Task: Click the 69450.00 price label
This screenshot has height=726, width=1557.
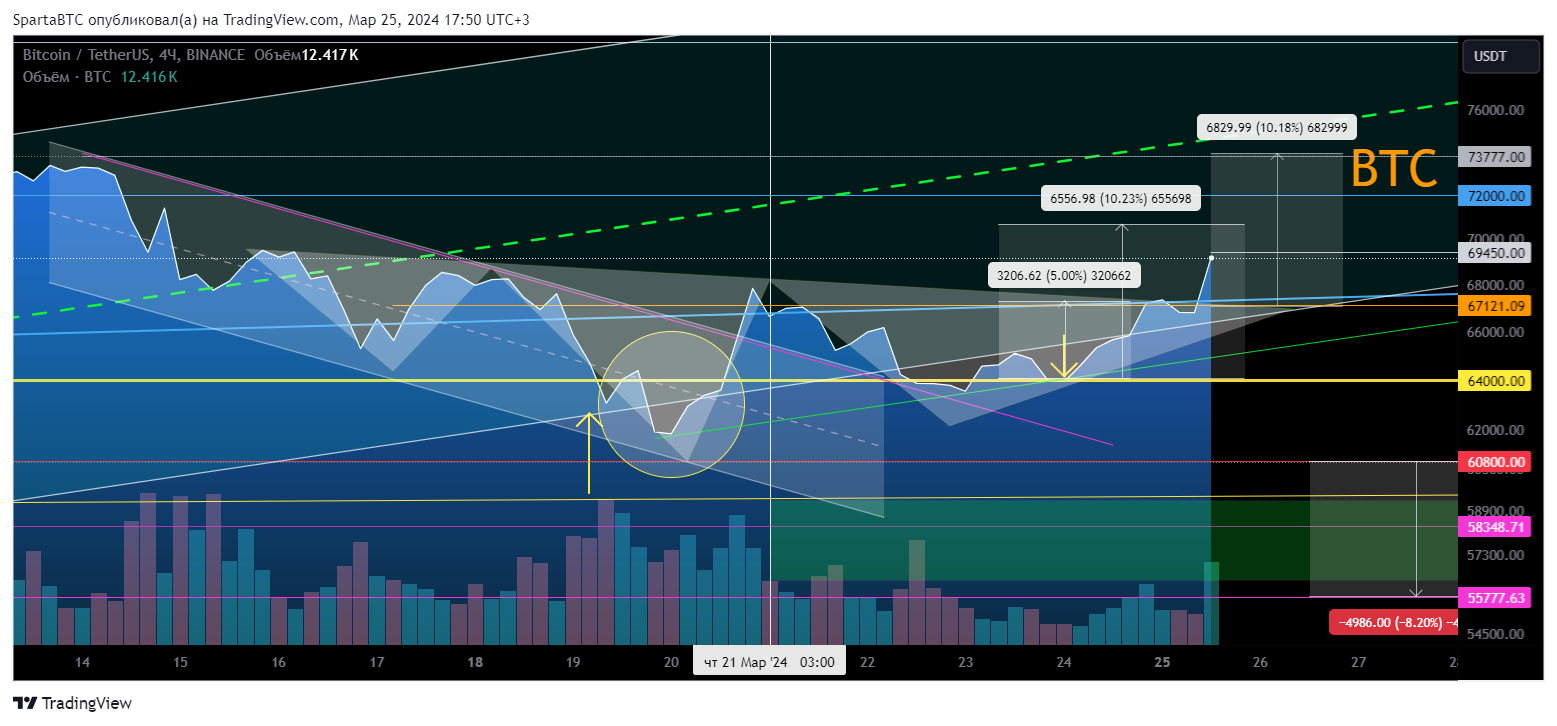Action: tap(1497, 253)
